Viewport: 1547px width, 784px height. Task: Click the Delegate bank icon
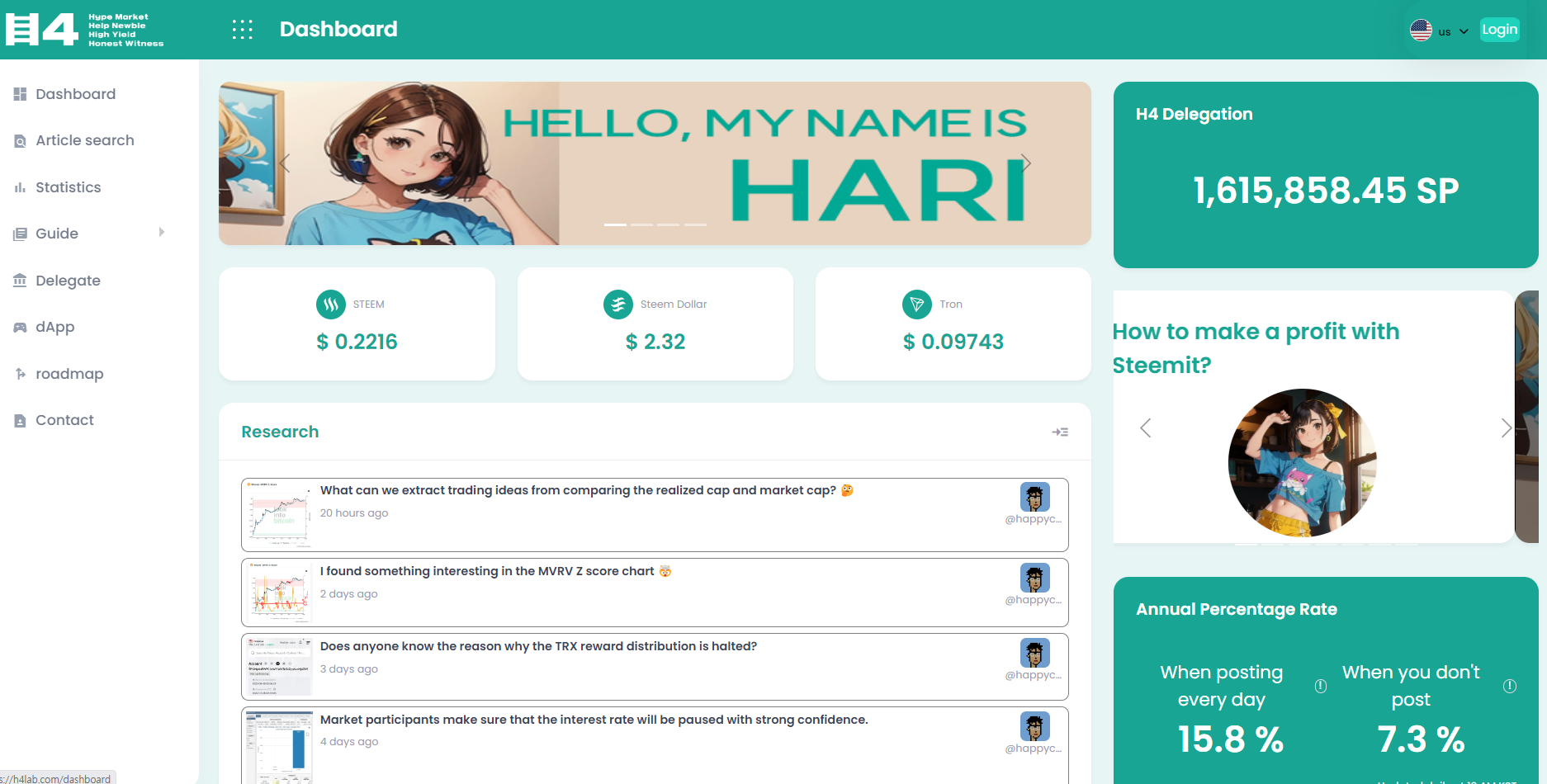tap(20, 281)
